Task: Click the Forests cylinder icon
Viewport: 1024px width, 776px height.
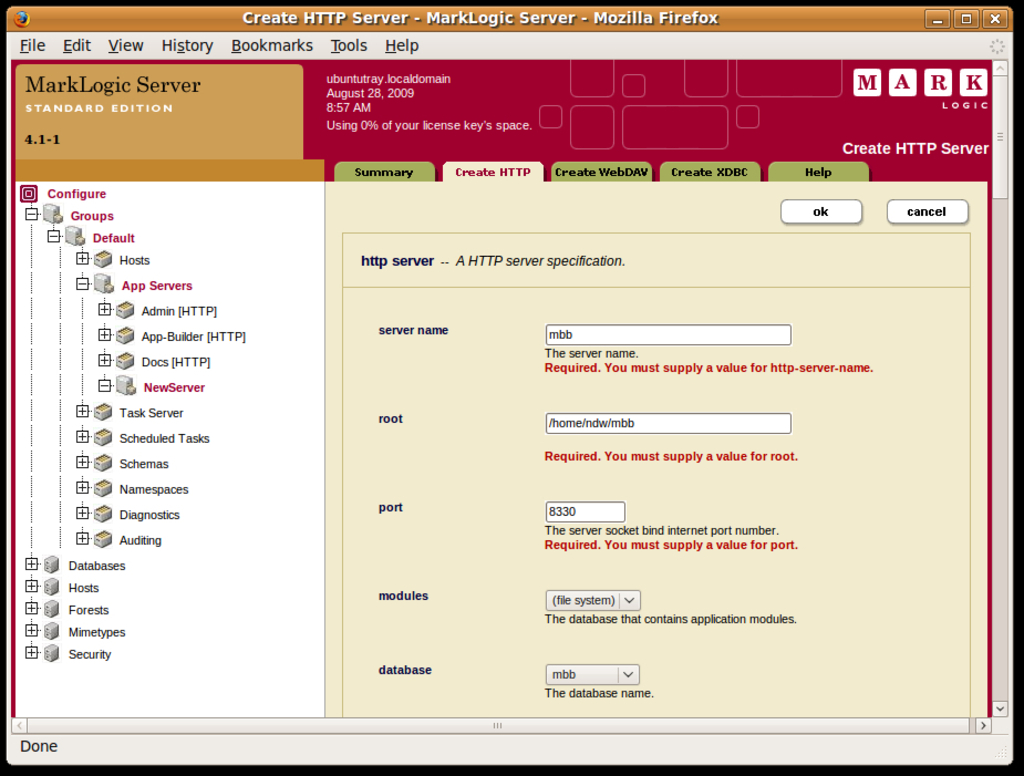Action: point(52,609)
